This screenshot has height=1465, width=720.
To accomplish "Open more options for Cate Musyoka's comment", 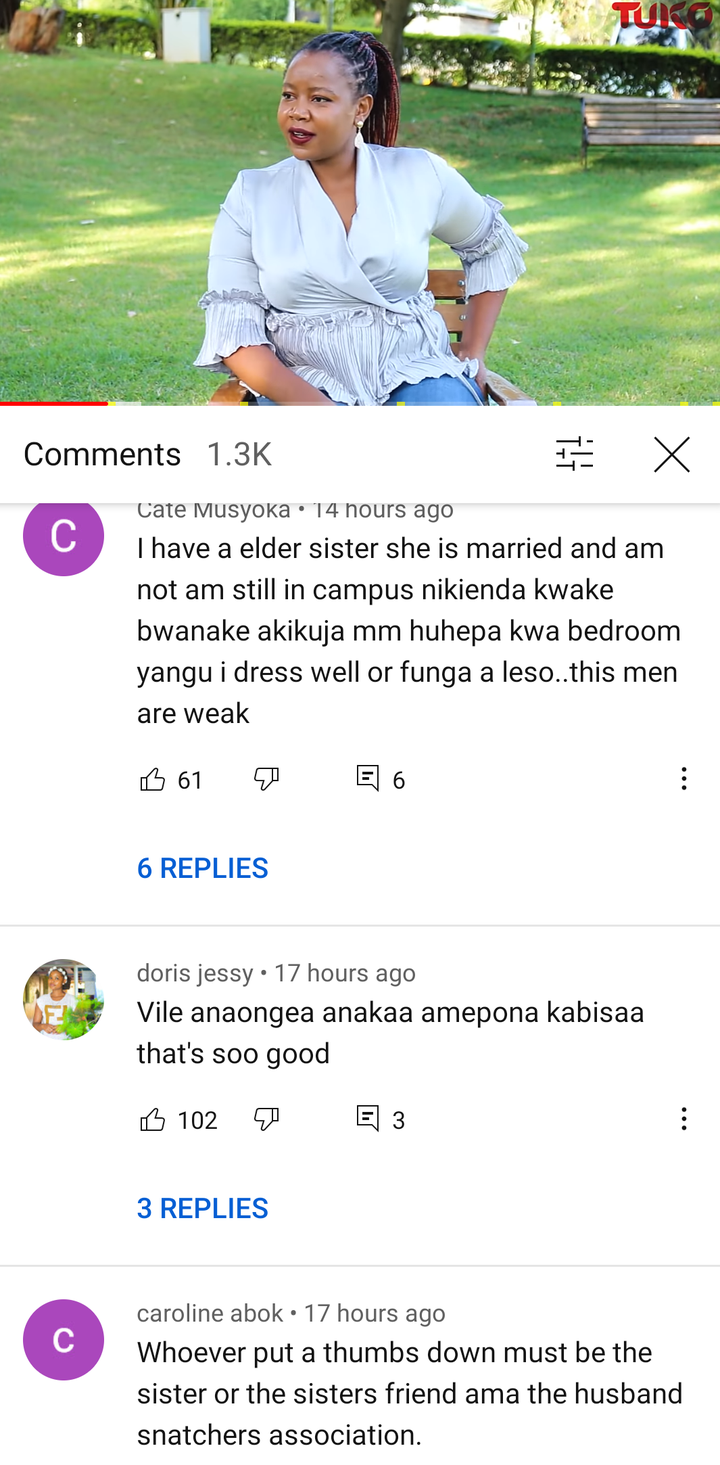I will pos(684,779).
